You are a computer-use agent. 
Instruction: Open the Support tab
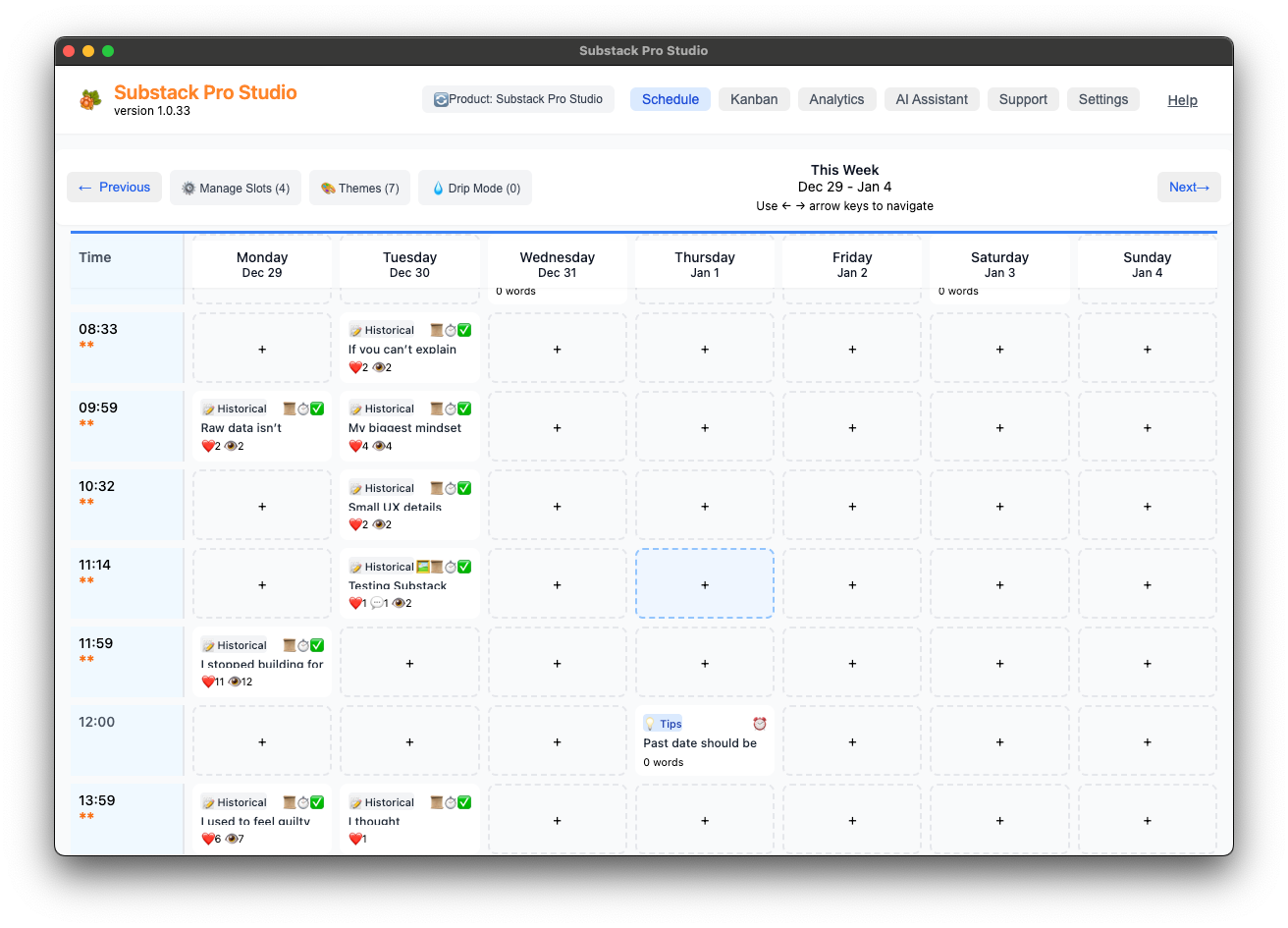1023,99
